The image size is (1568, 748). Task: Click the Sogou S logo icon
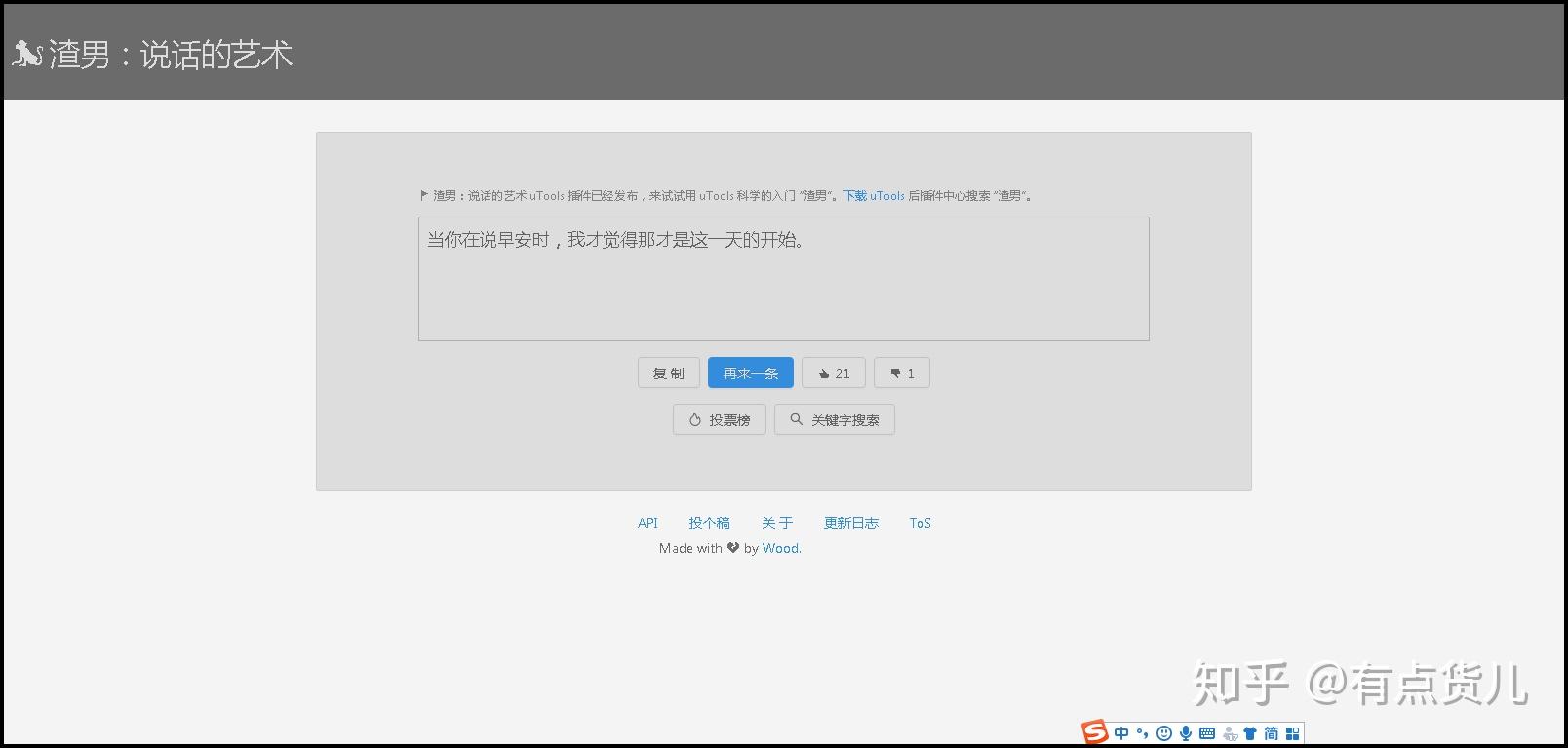(1095, 732)
